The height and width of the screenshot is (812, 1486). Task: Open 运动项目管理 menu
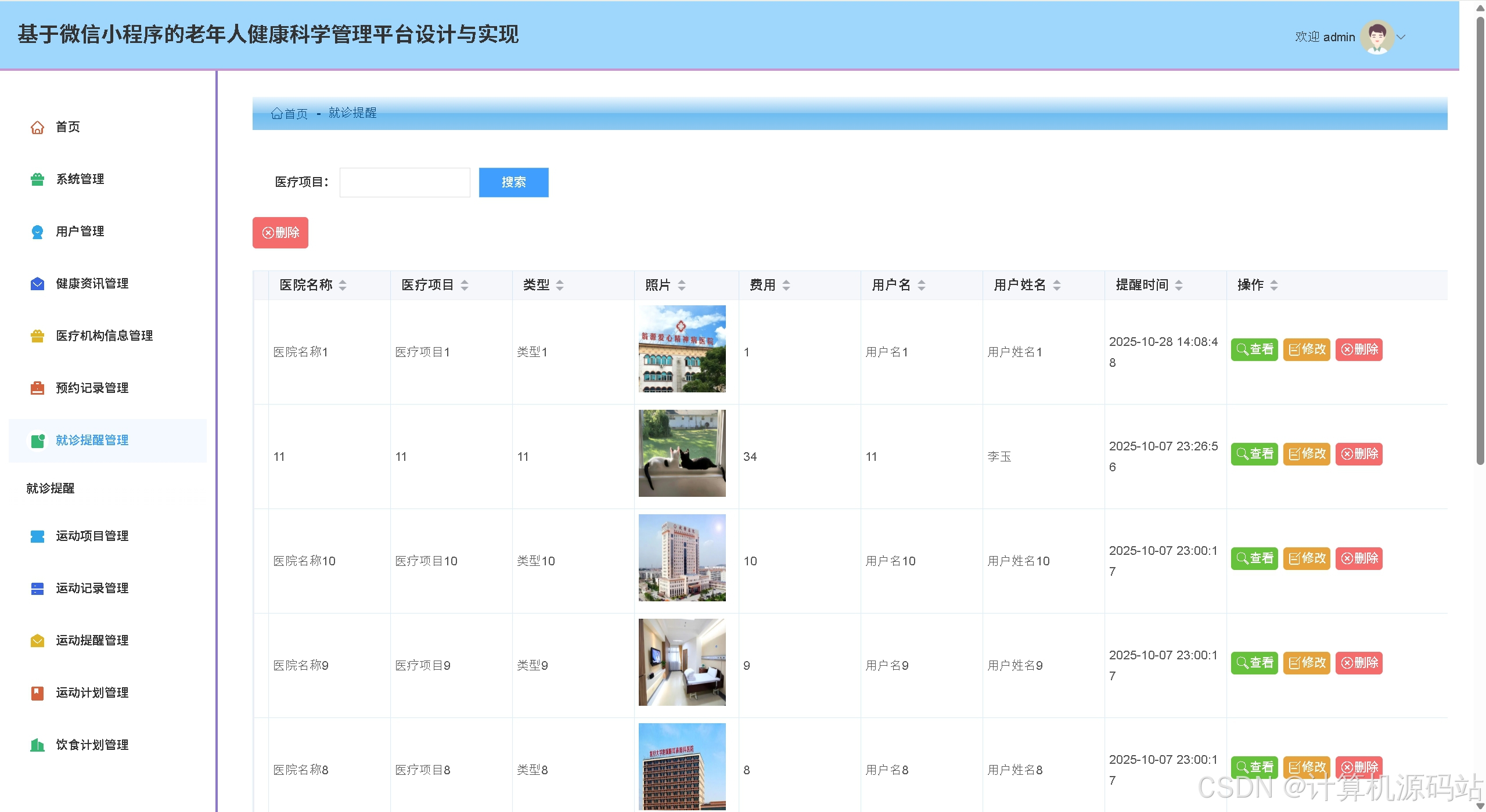click(x=107, y=536)
